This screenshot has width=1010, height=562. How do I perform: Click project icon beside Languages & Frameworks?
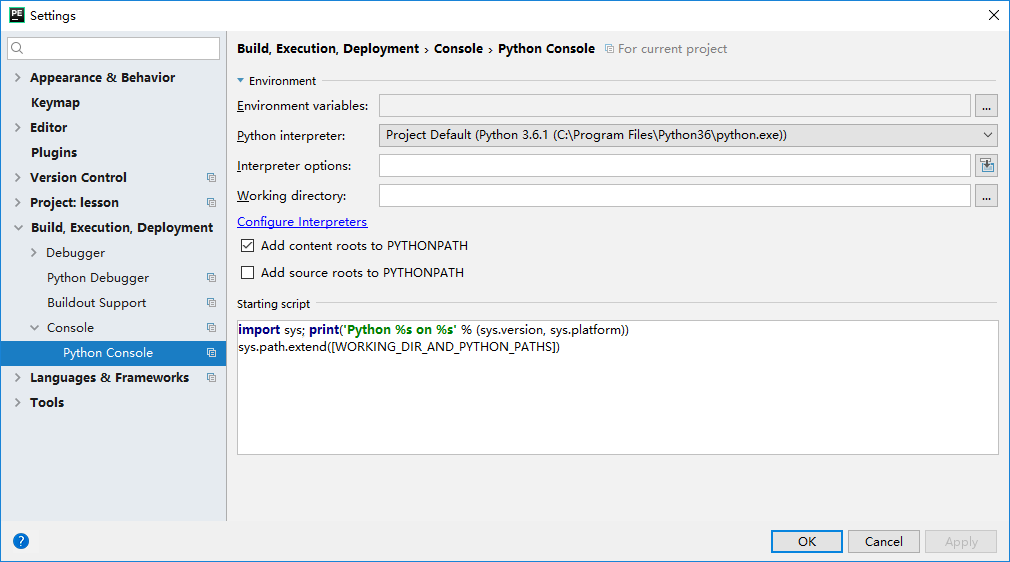[211, 378]
